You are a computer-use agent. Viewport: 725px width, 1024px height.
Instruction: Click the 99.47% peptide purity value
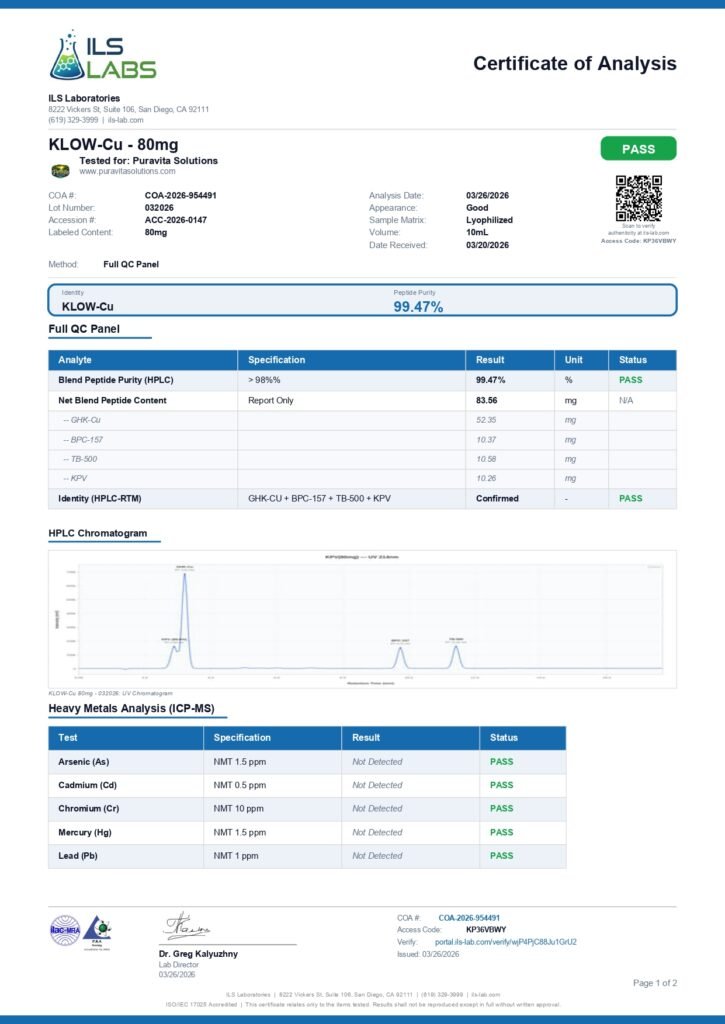418,306
